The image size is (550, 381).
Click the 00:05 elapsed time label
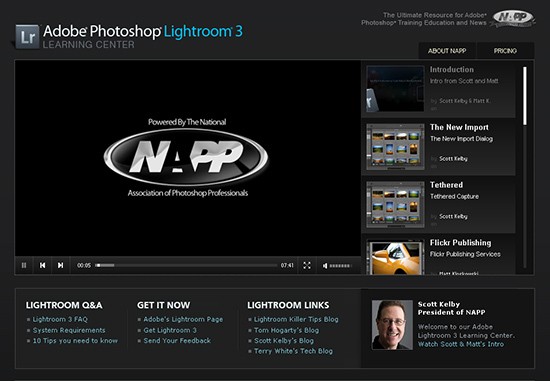(84, 266)
